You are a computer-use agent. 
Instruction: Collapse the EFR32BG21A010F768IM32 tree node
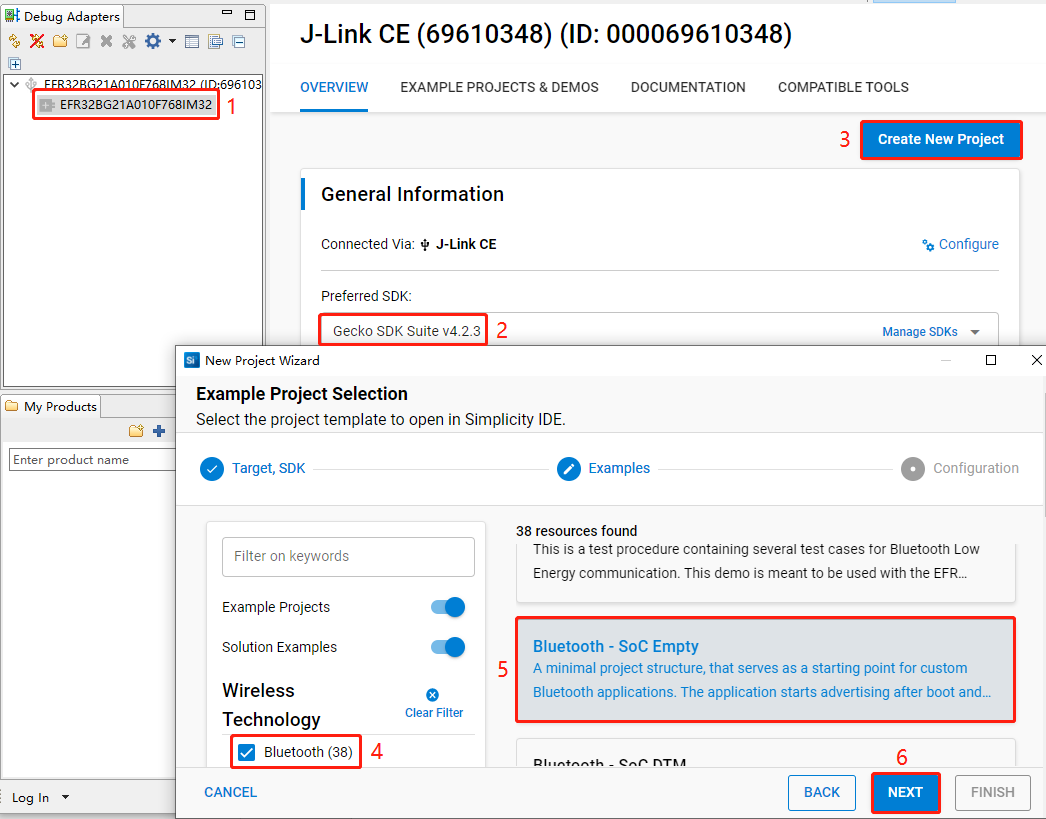[13, 85]
